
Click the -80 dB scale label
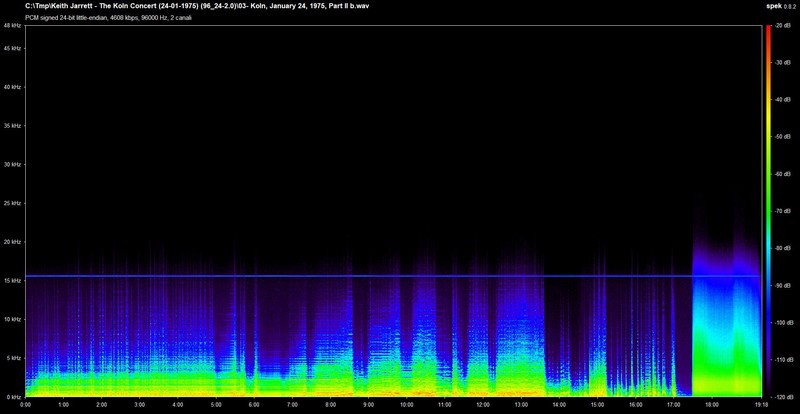781,248
